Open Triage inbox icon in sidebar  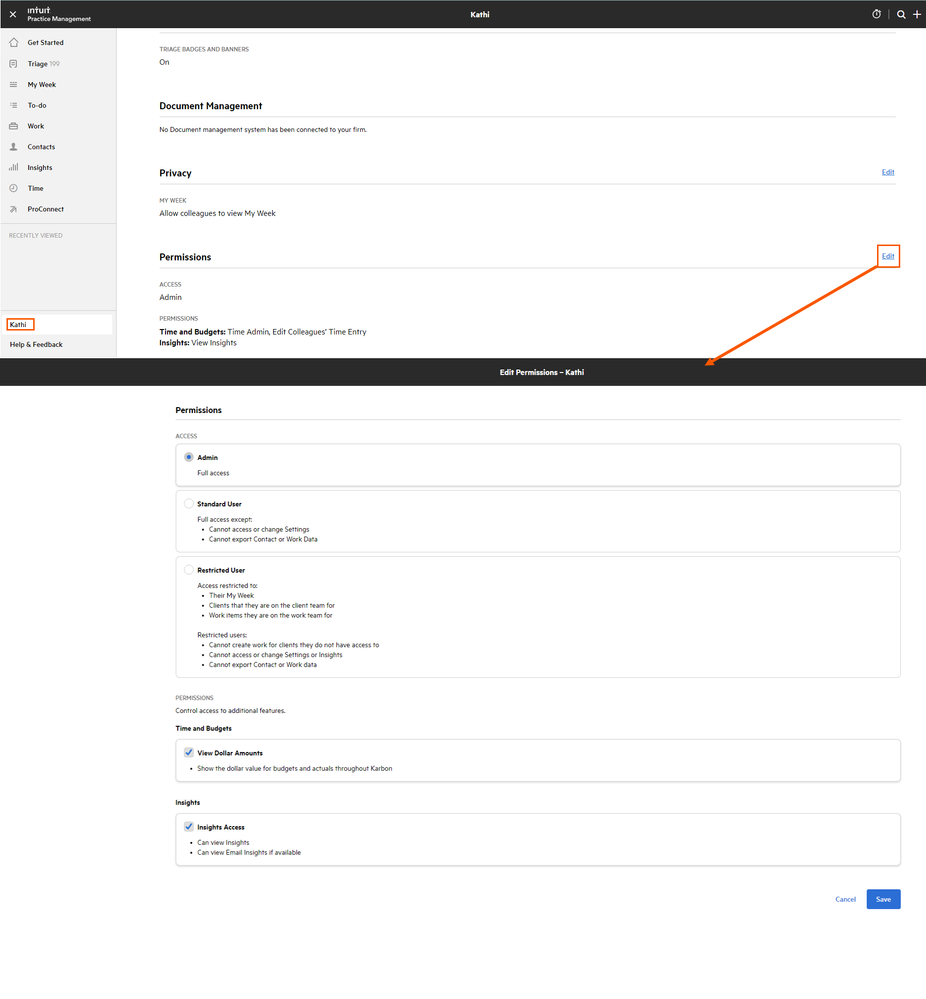coord(13,64)
